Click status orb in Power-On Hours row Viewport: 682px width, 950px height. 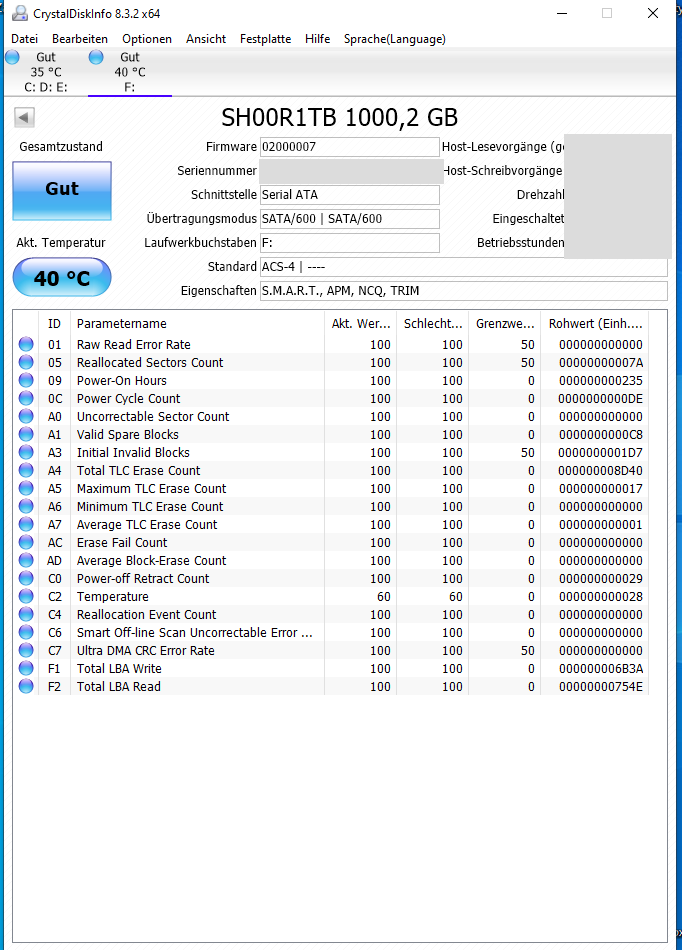click(x=26, y=380)
